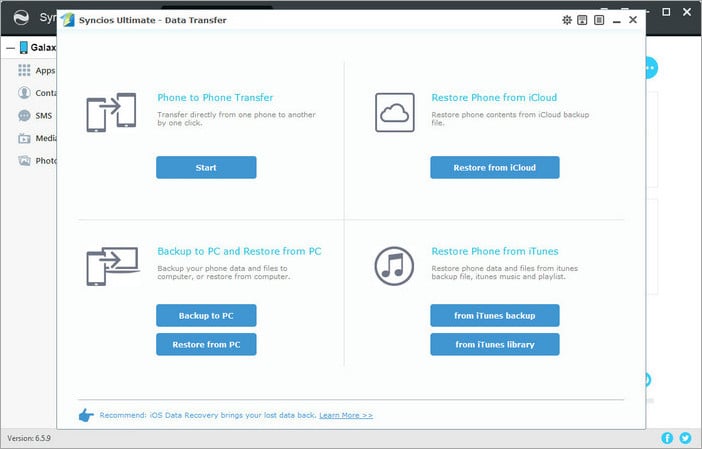Click the Syncios Ultimate app logo icon
The image size is (702, 449).
click(x=68, y=20)
